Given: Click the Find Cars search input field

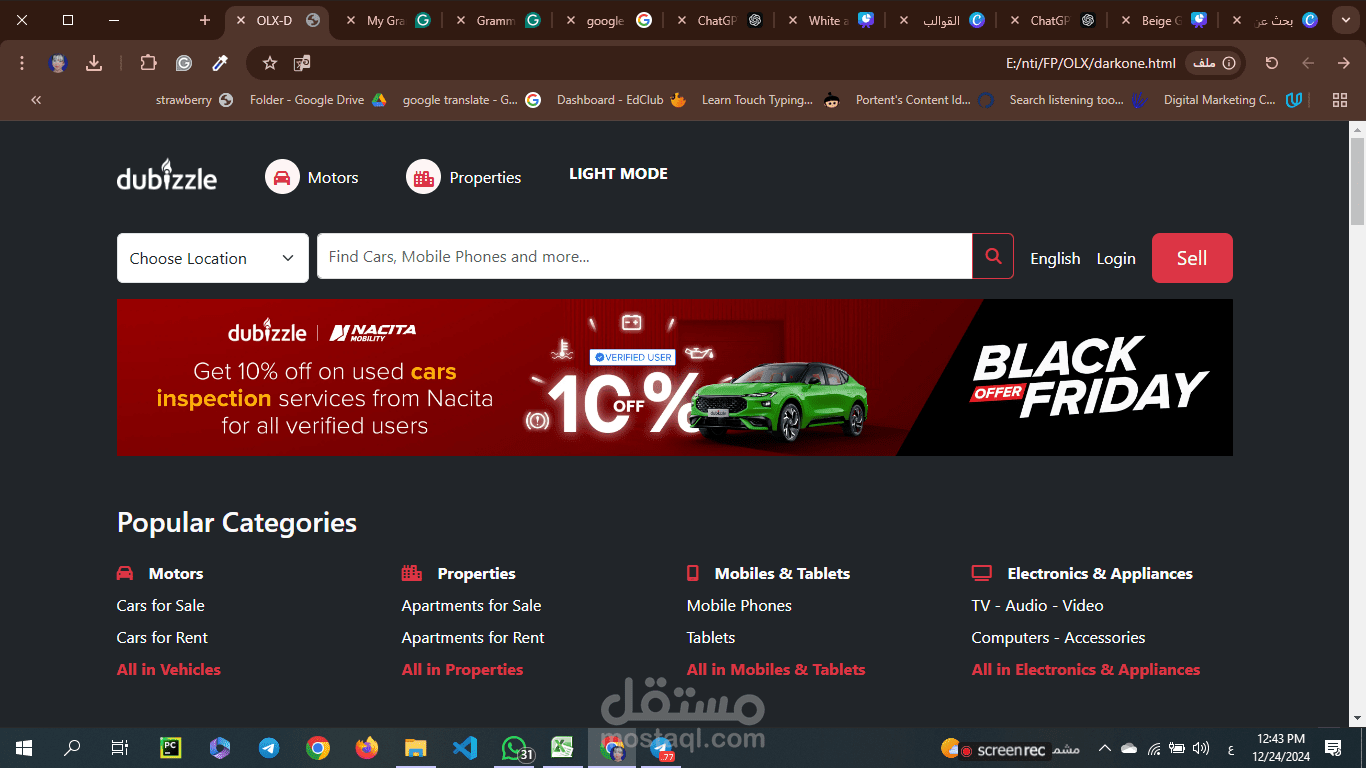Looking at the screenshot, I should pos(645,256).
